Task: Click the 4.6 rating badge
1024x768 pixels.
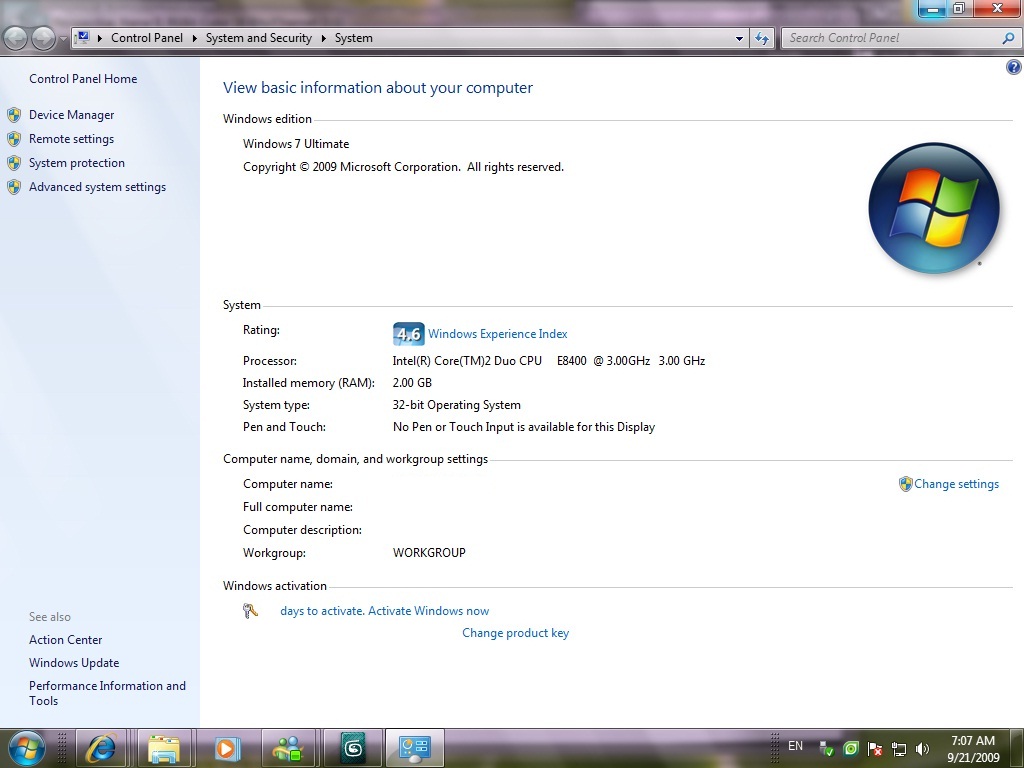Action: (x=409, y=334)
